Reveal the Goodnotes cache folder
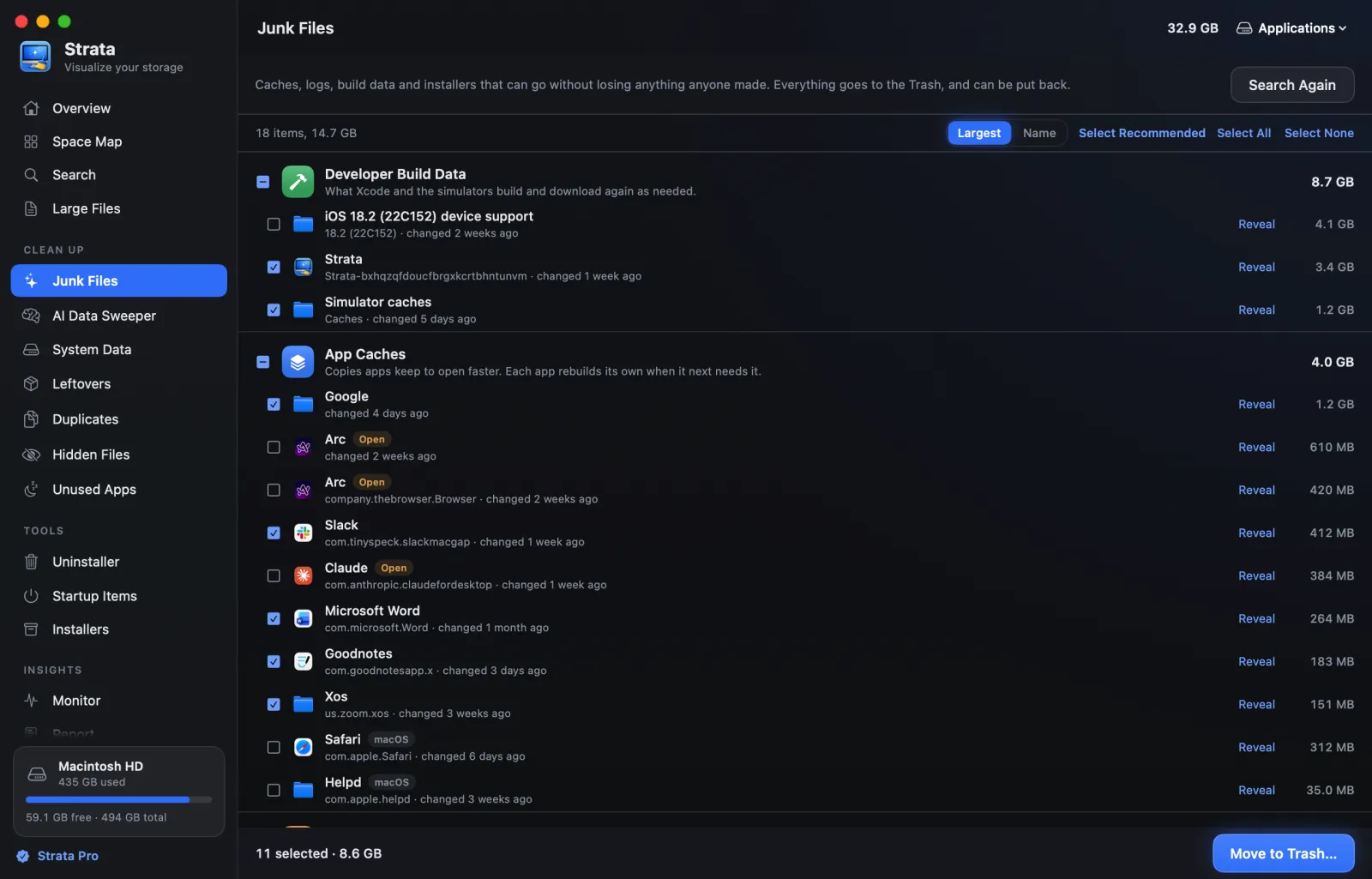Image resolution: width=1372 pixels, height=879 pixels. (x=1256, y=662)
